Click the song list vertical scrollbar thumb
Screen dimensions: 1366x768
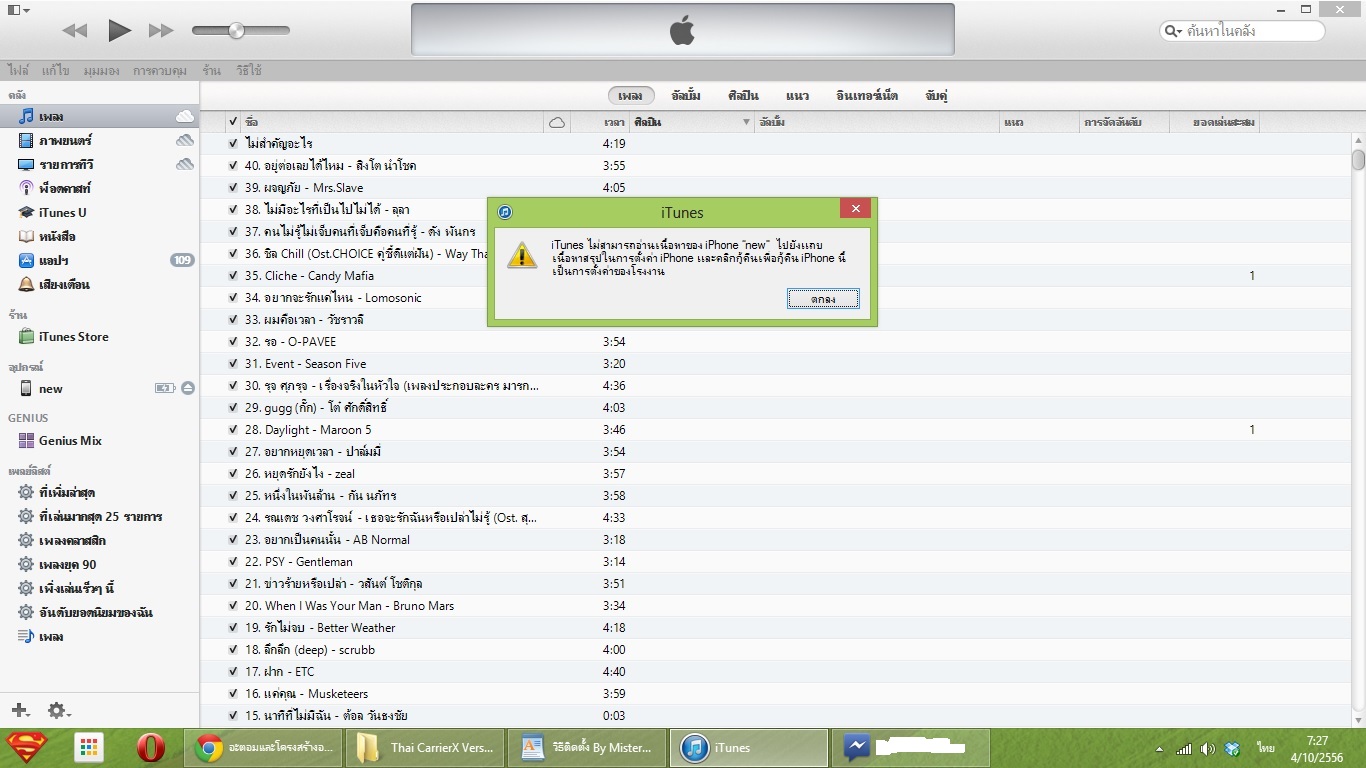click(x=1358, y=160)
